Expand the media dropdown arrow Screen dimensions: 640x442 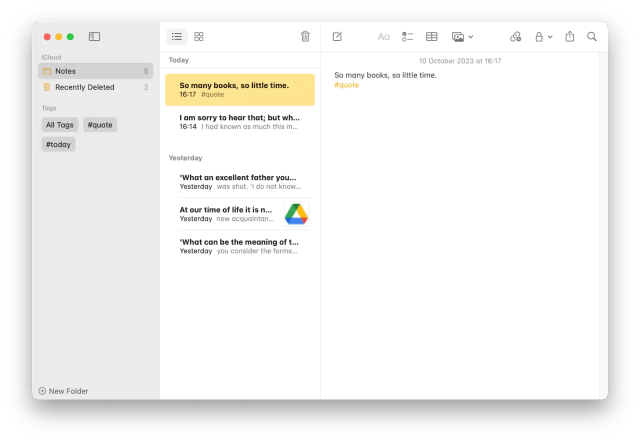(471, 37)
